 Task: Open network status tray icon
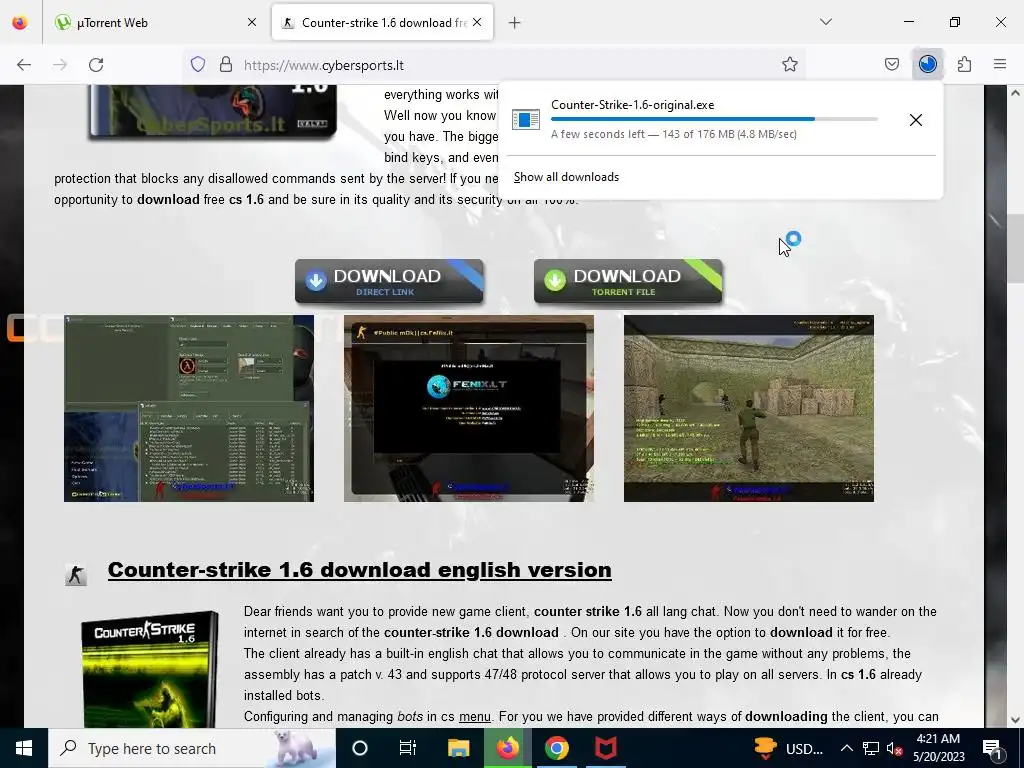[x=871, y=748]
